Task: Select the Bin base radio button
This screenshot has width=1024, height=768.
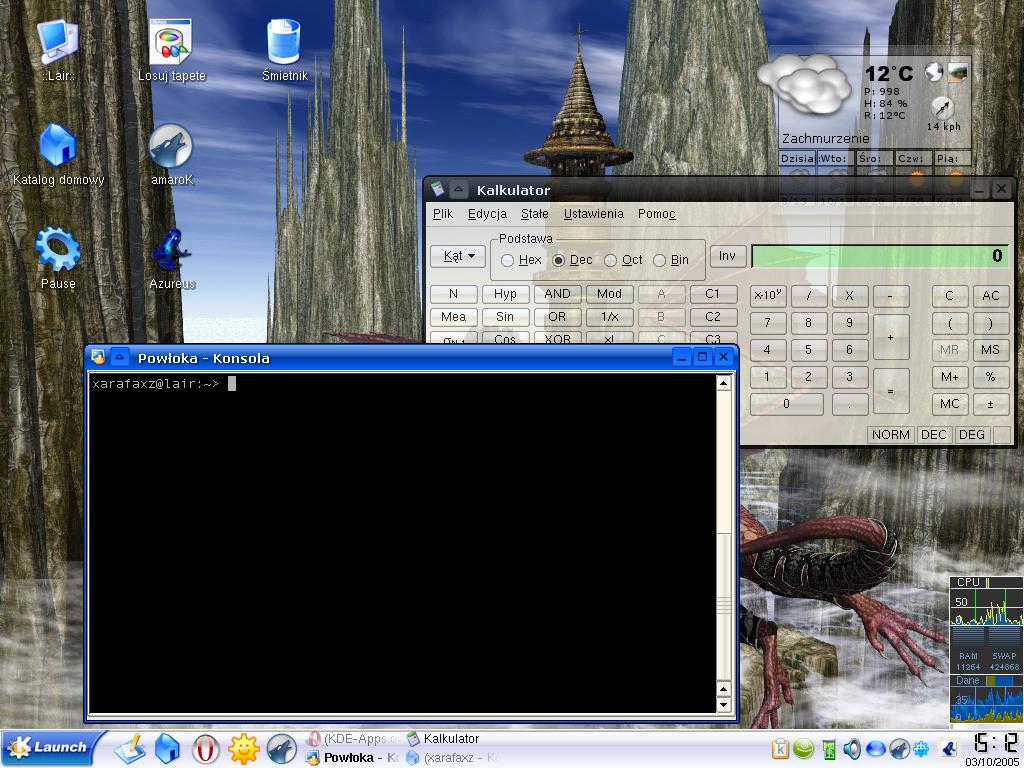Action: tap(660, 260)
